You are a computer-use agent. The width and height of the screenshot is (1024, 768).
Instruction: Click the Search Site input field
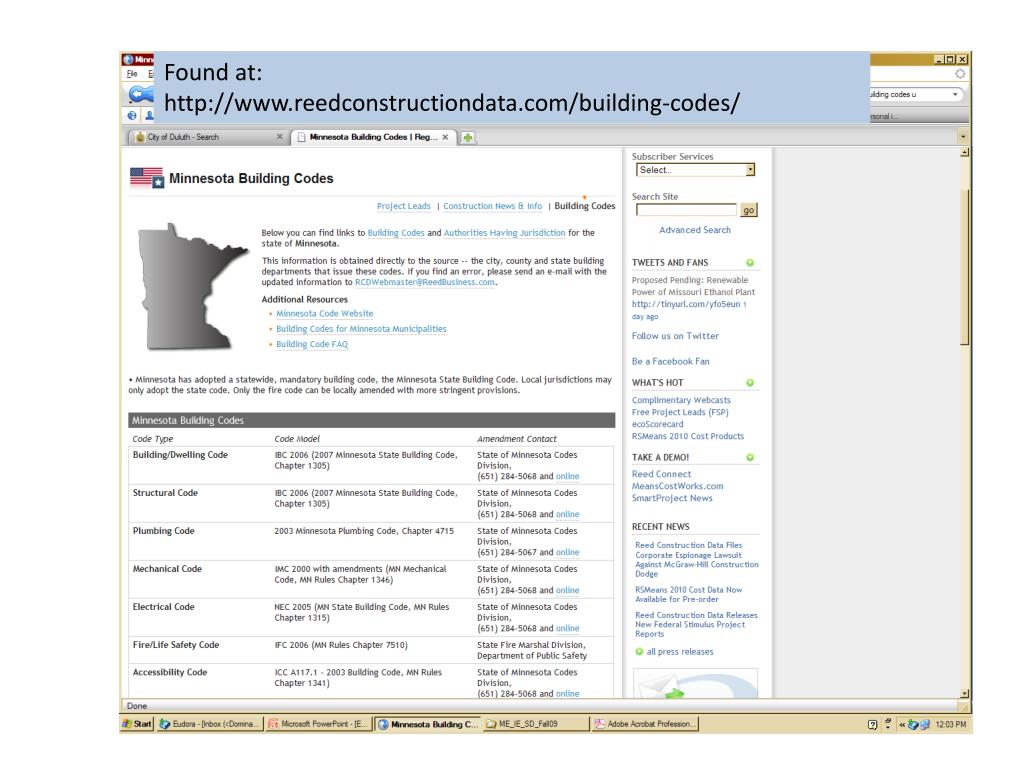pos(686,210)
